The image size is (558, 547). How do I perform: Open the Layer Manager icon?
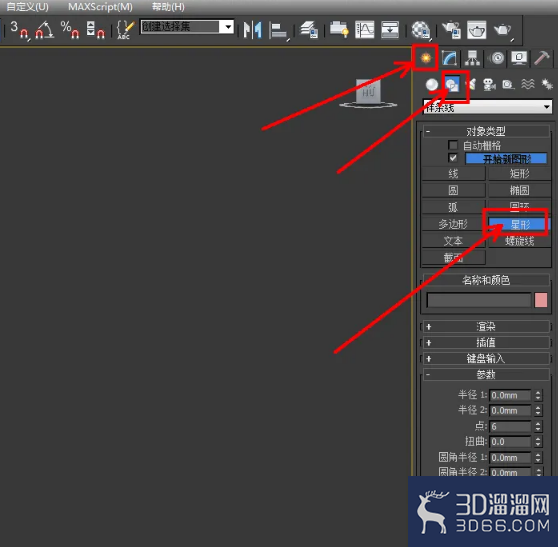309,30
